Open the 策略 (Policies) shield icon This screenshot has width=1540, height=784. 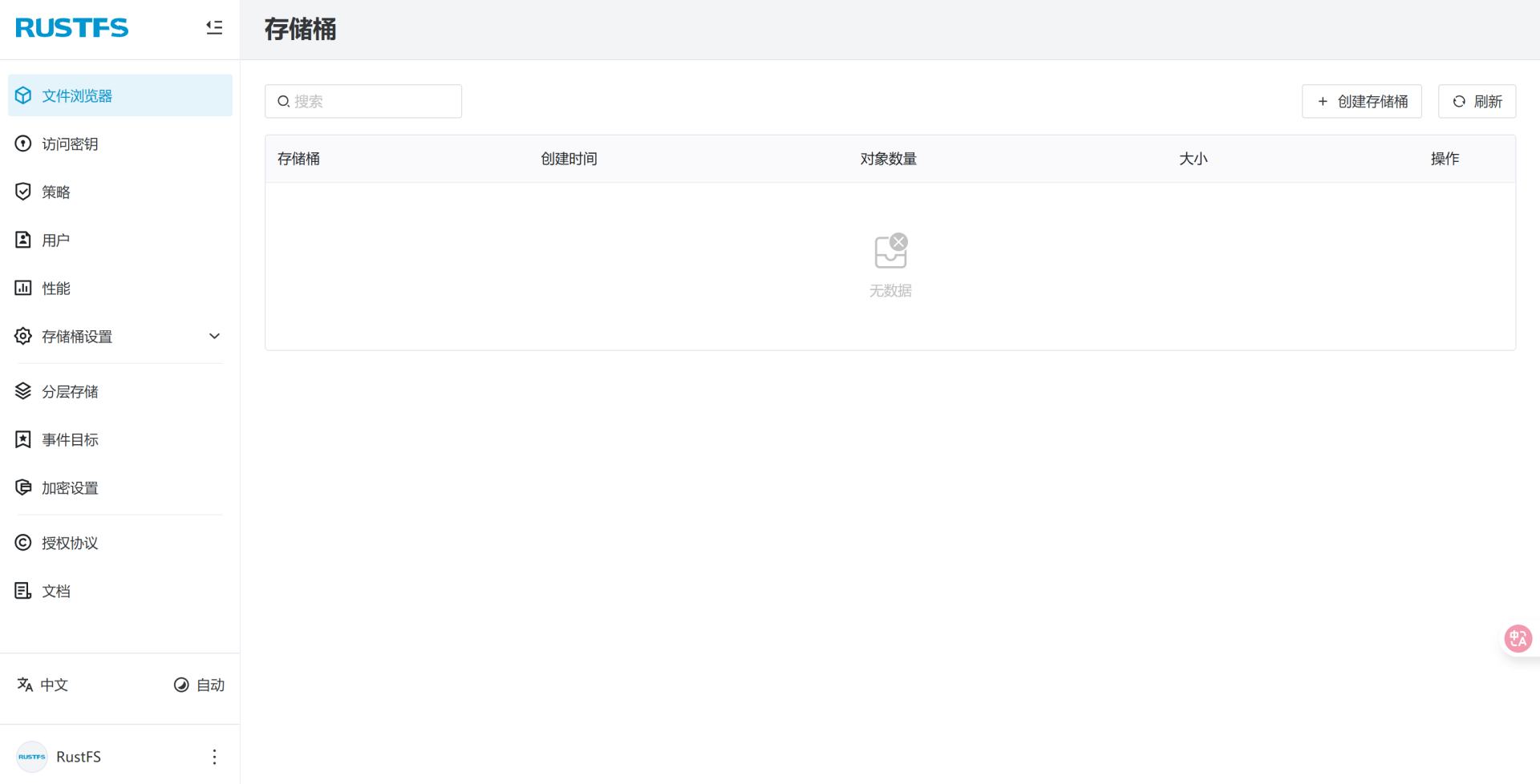(22, 192)
